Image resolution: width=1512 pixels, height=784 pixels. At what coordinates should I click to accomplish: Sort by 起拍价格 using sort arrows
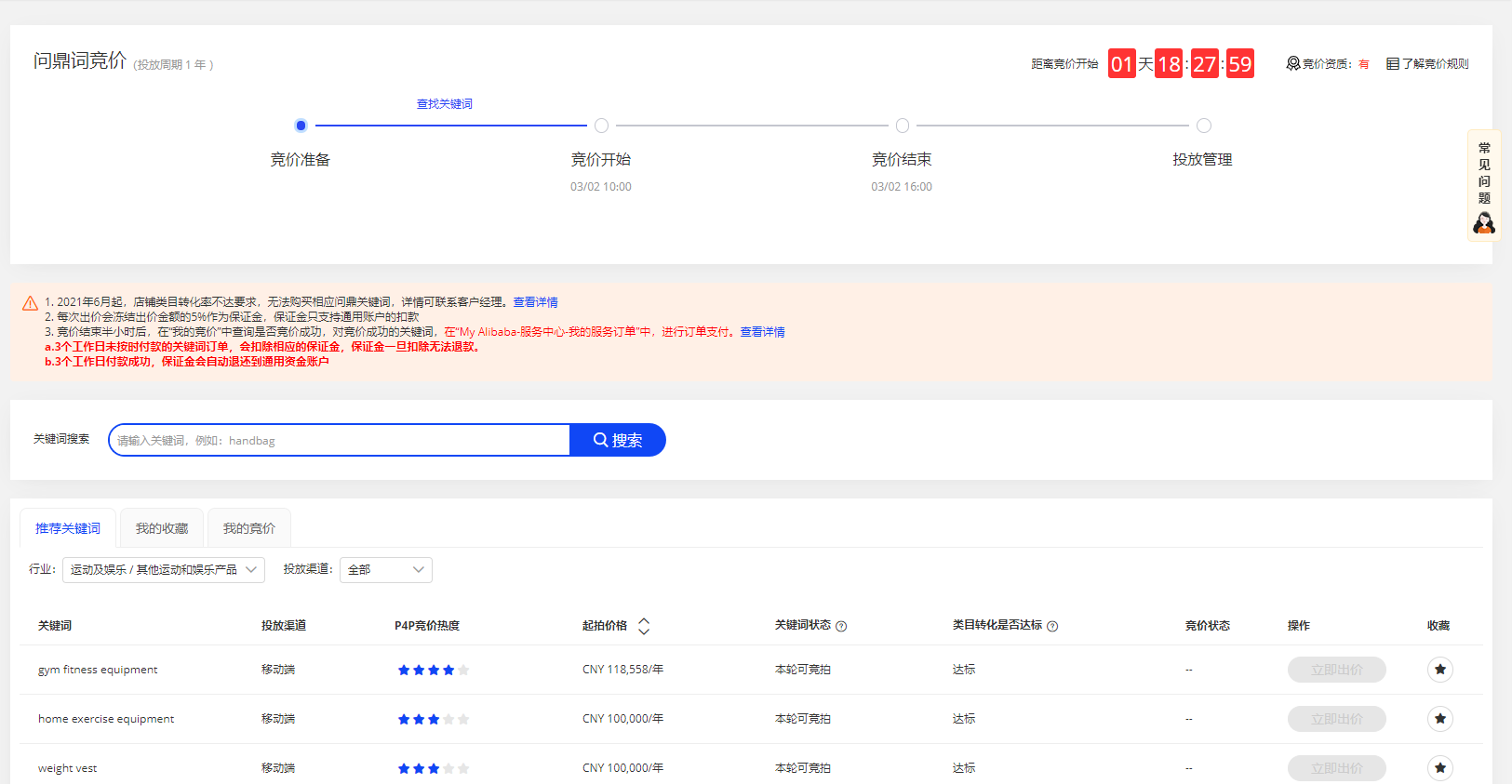tap(644, 626)
